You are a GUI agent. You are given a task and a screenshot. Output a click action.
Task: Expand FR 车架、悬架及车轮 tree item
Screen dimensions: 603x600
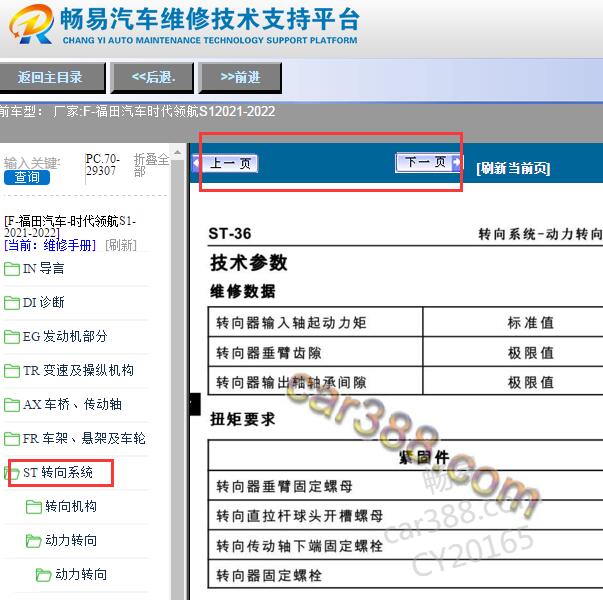pyautogui.click(x=84, y=438)
